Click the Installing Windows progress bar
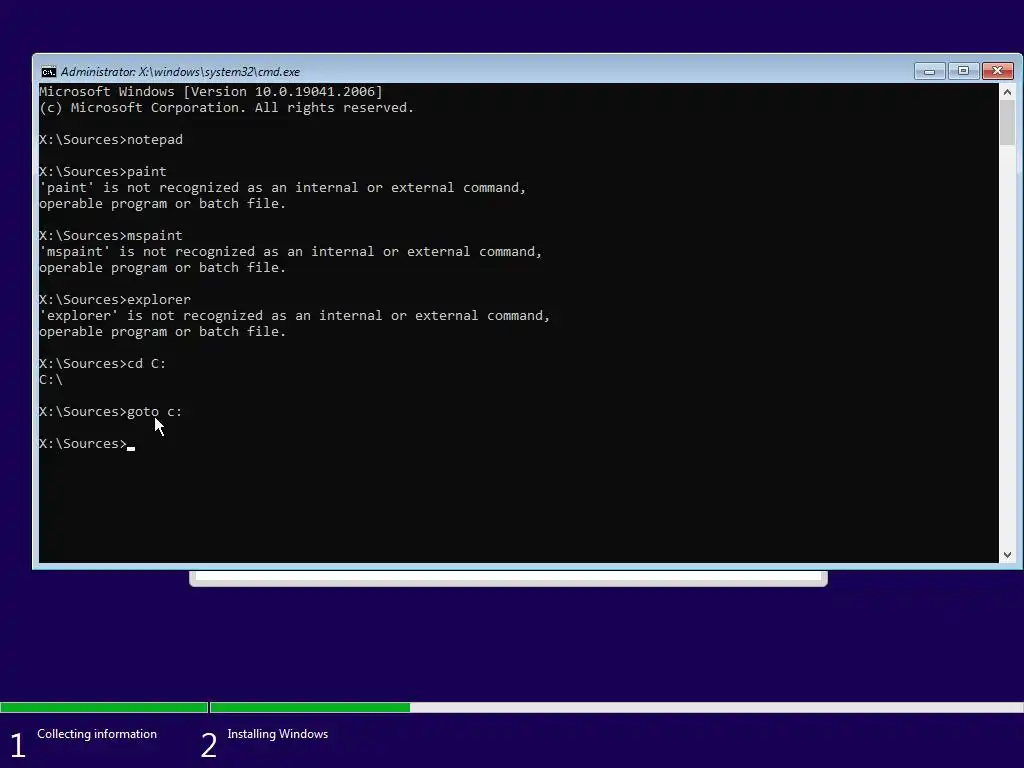Viewport: 1024px width, 768px height. 616,707
